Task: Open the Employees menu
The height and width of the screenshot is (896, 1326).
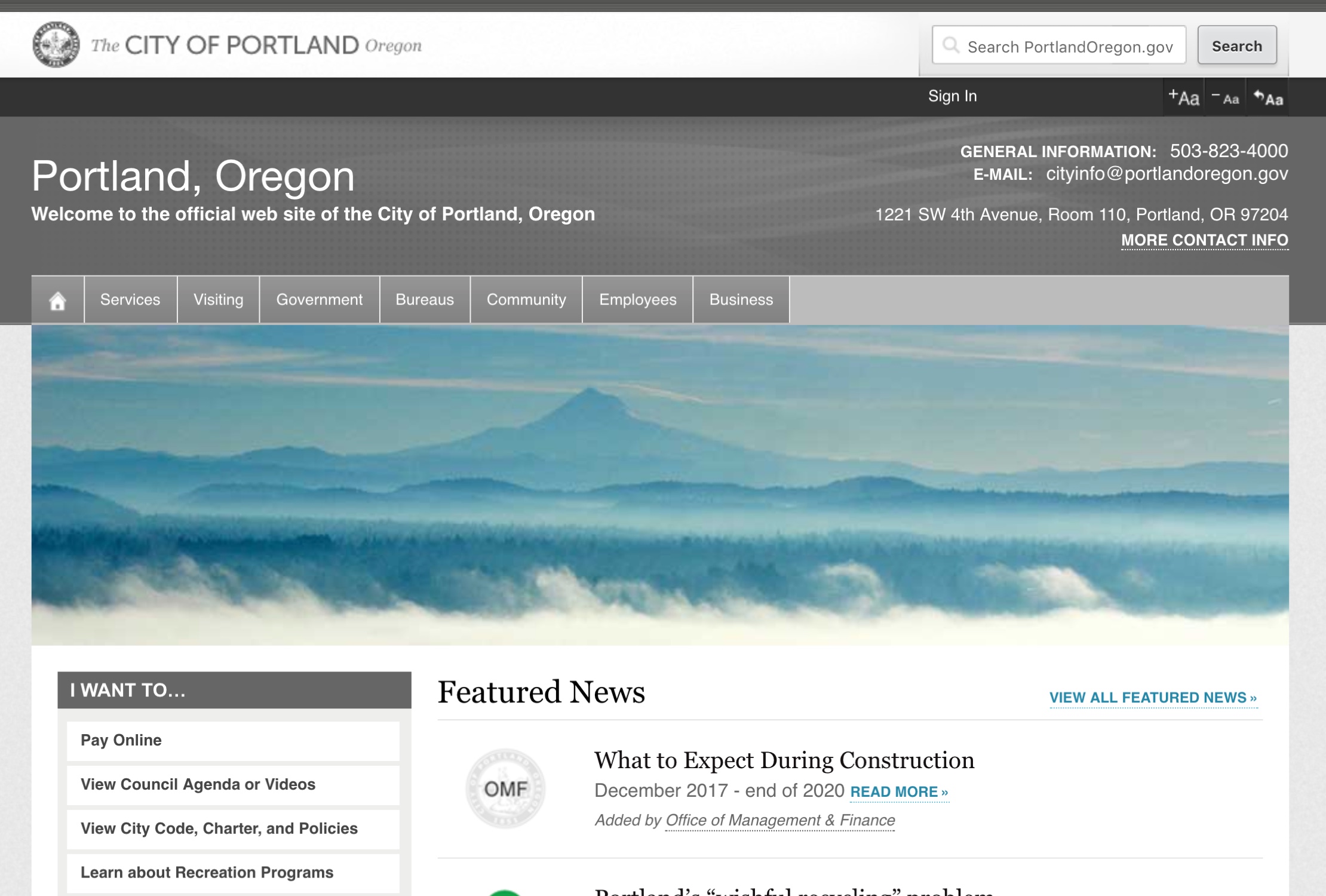Action: 638,300
